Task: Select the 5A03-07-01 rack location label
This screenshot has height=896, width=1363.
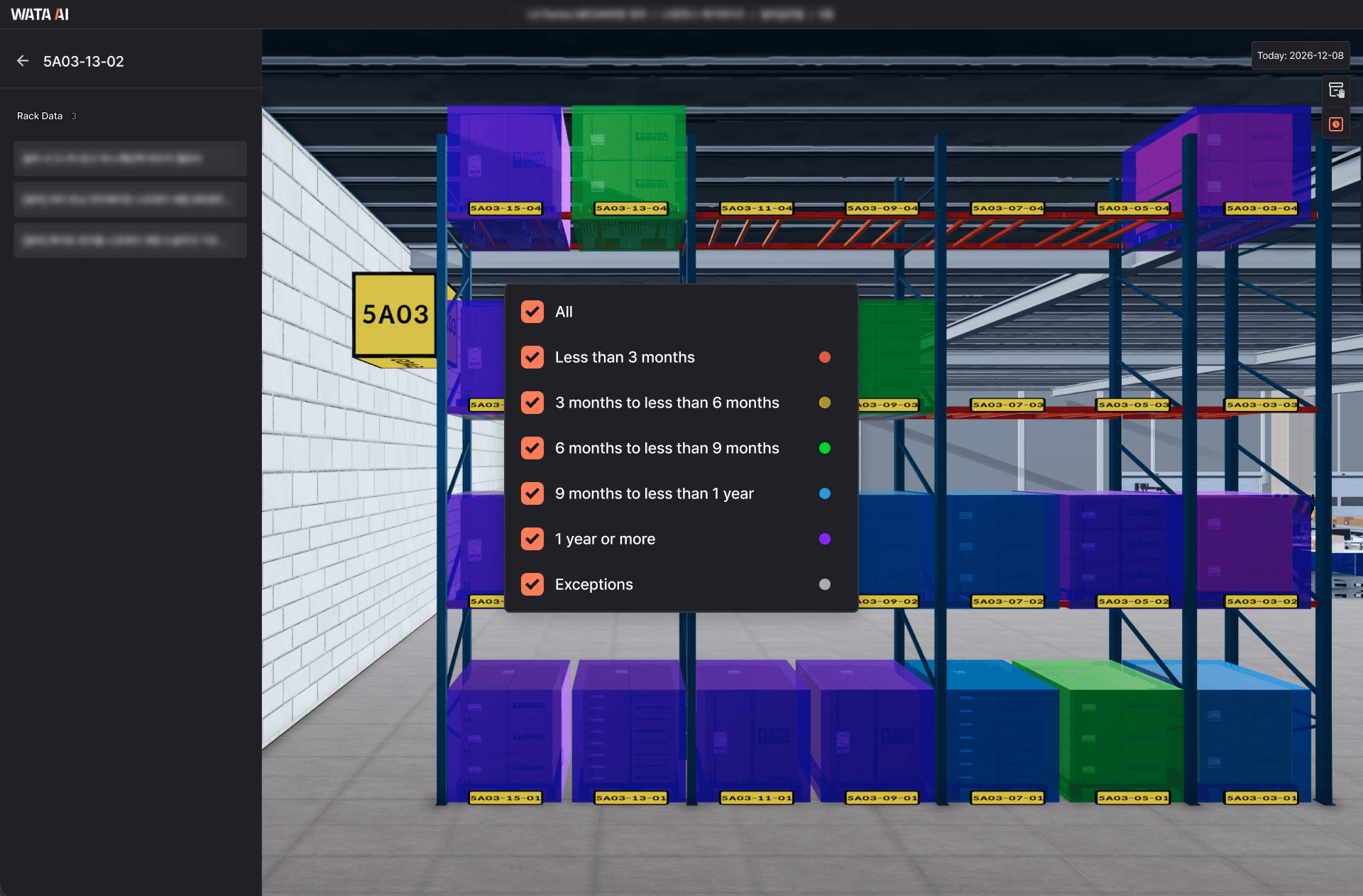Action: (x=1007, y=798)
